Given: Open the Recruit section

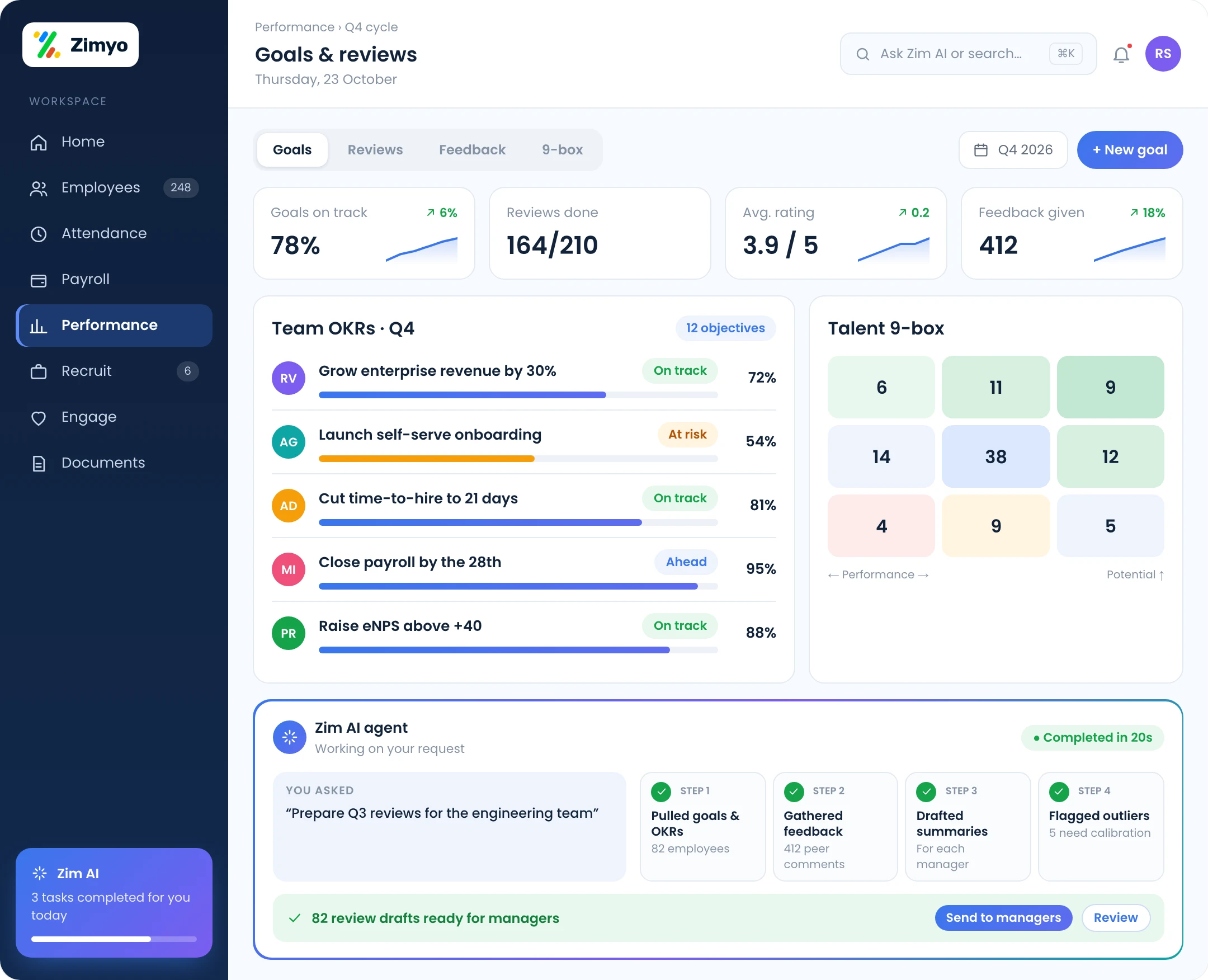Looking at the screenshot, I should (x=114, y=371).
